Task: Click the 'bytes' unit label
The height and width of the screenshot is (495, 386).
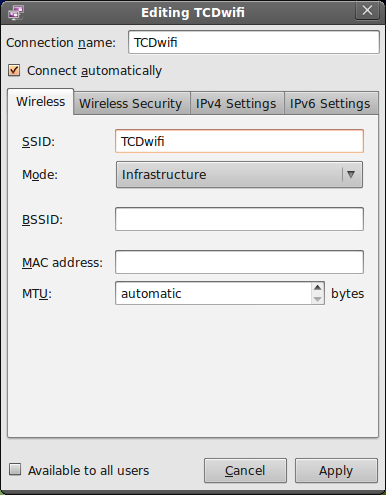Action: 347,294
